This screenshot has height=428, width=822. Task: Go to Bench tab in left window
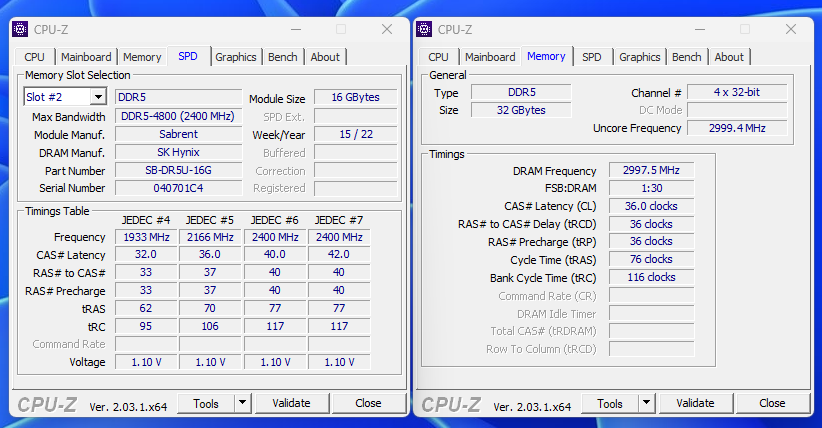tap(283, 57)
